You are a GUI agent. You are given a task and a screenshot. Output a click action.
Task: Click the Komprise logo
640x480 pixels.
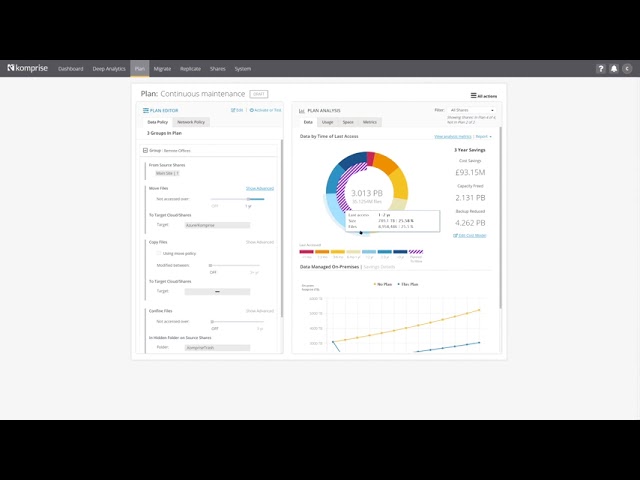(x=27, y=68)
